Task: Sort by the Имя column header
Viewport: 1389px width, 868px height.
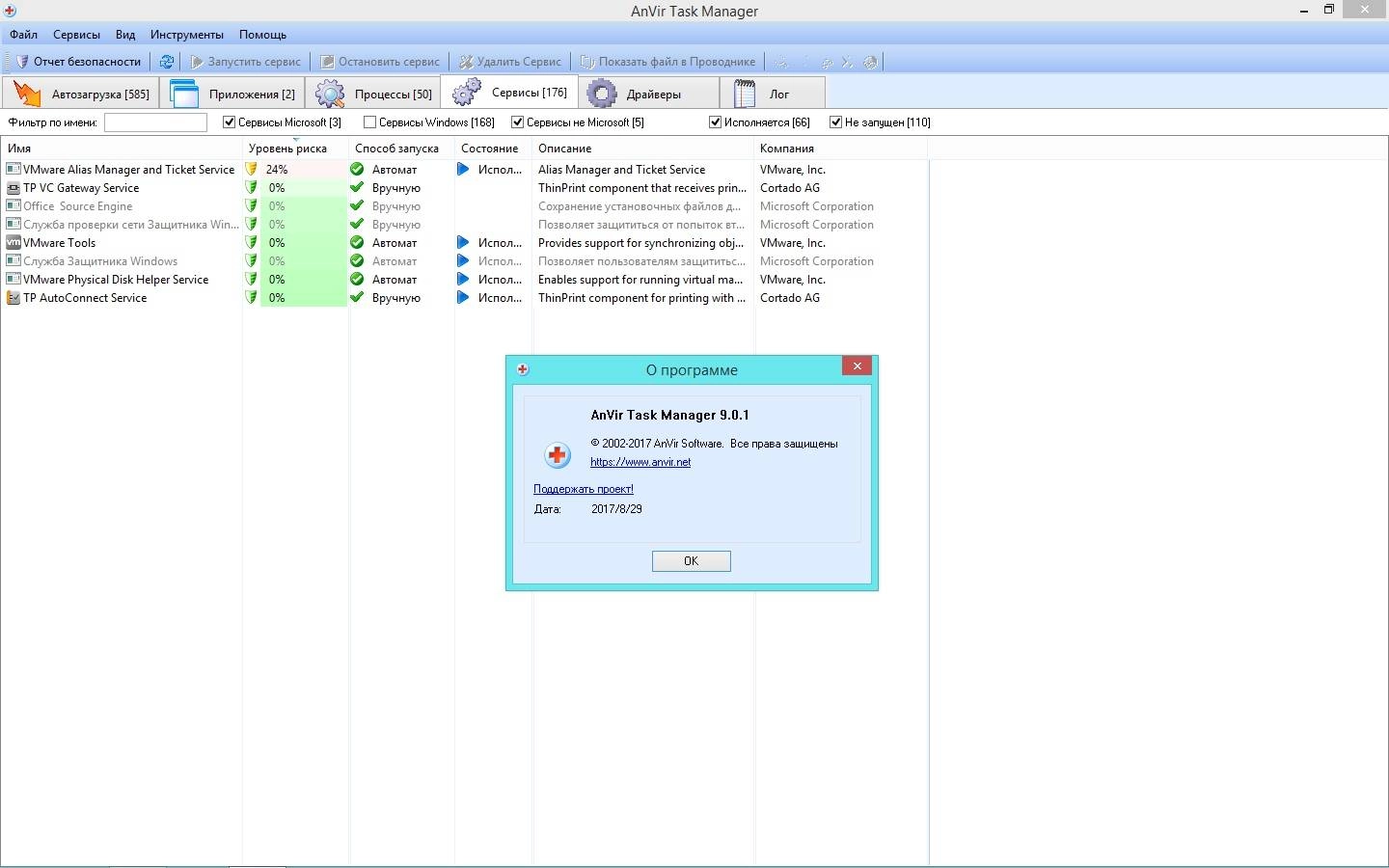Action: point(122,149)
